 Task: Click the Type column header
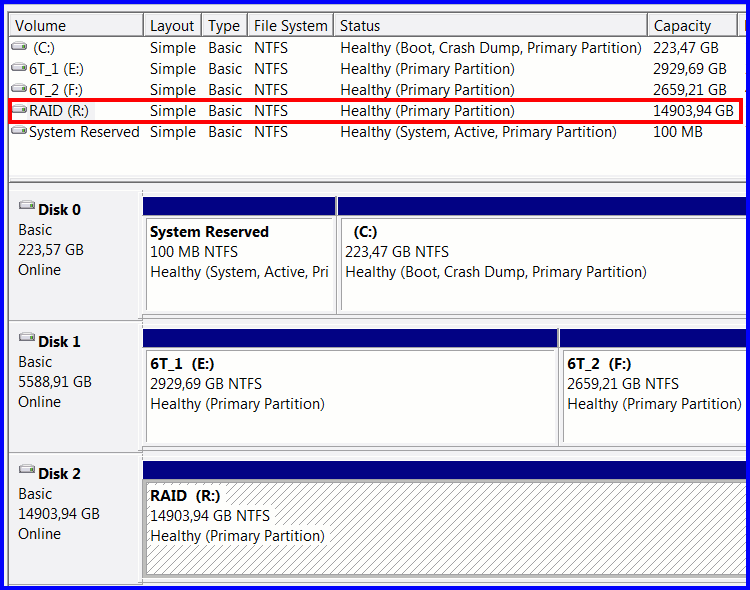[224, 25]
